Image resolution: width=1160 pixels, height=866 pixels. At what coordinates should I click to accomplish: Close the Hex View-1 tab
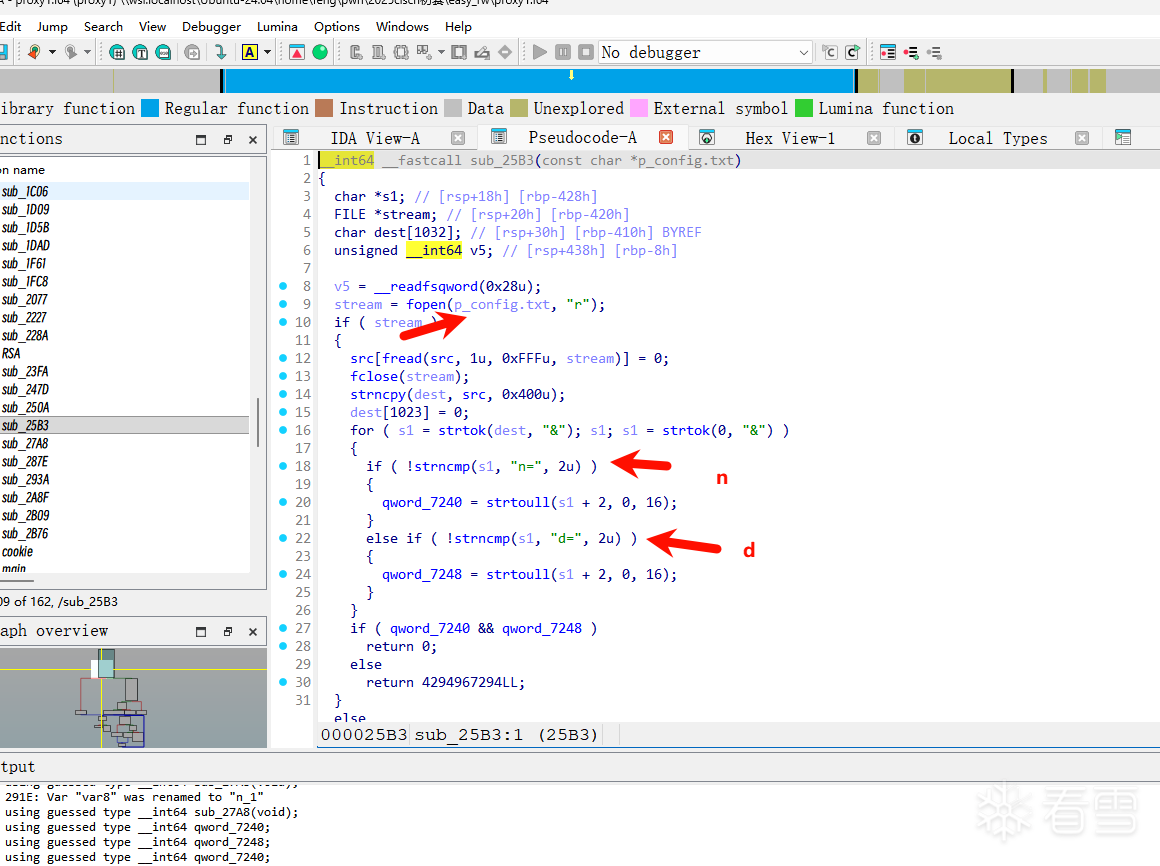874,138
